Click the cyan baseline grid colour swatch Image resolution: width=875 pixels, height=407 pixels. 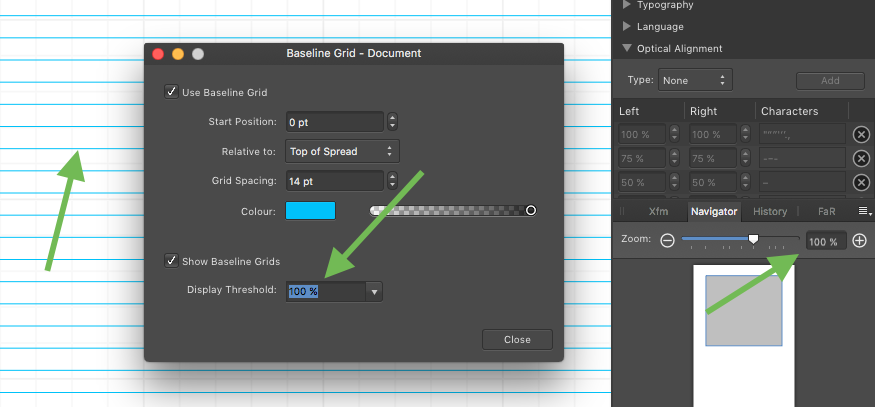pos(310,210)
